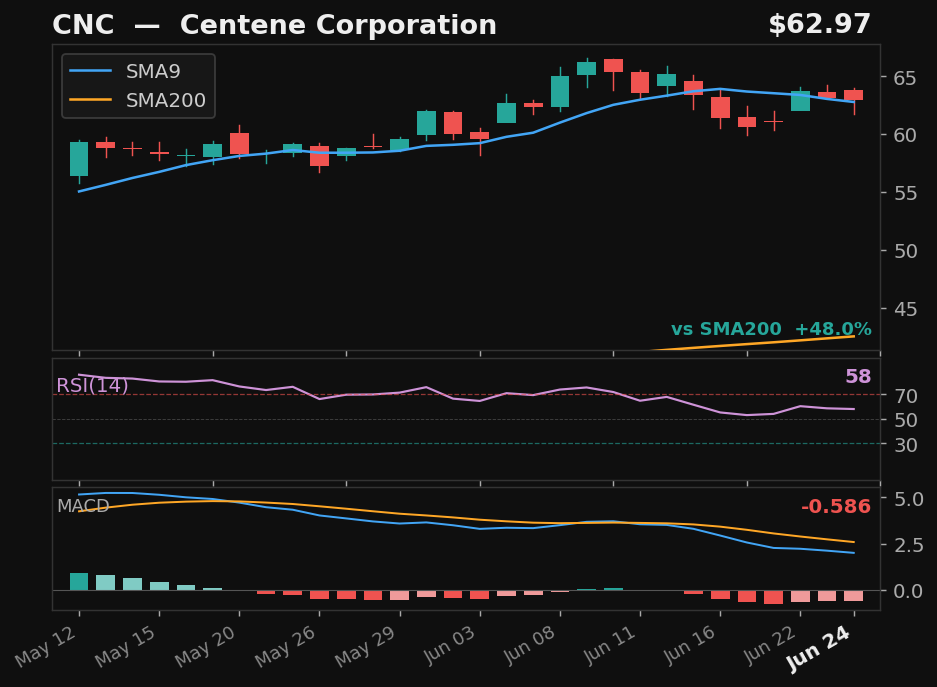Click the first green candlestick on May 12
Viewport: 937px width, 687px height.
pyautogui.click(x=79, y=159)
